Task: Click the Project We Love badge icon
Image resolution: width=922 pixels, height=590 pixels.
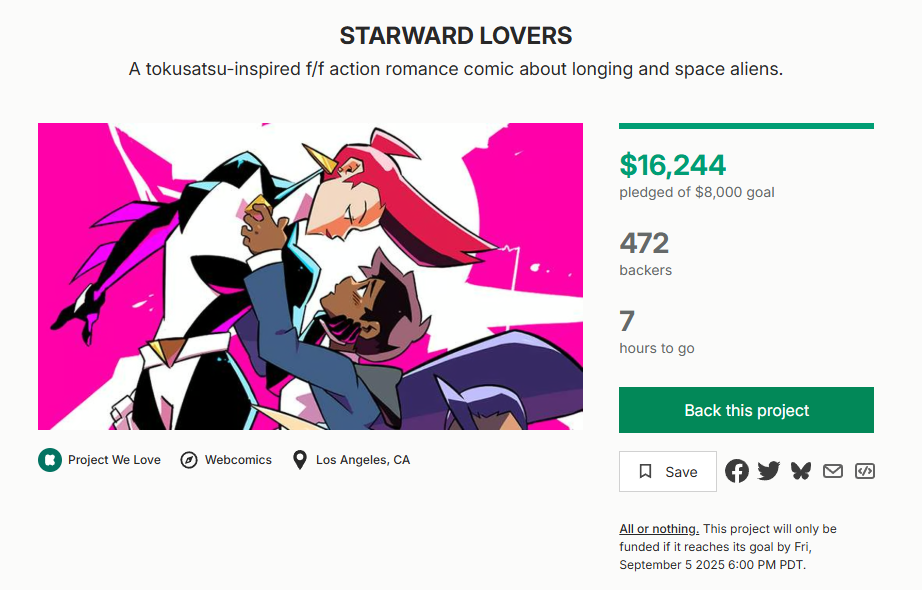Action: tap(50, 460)
